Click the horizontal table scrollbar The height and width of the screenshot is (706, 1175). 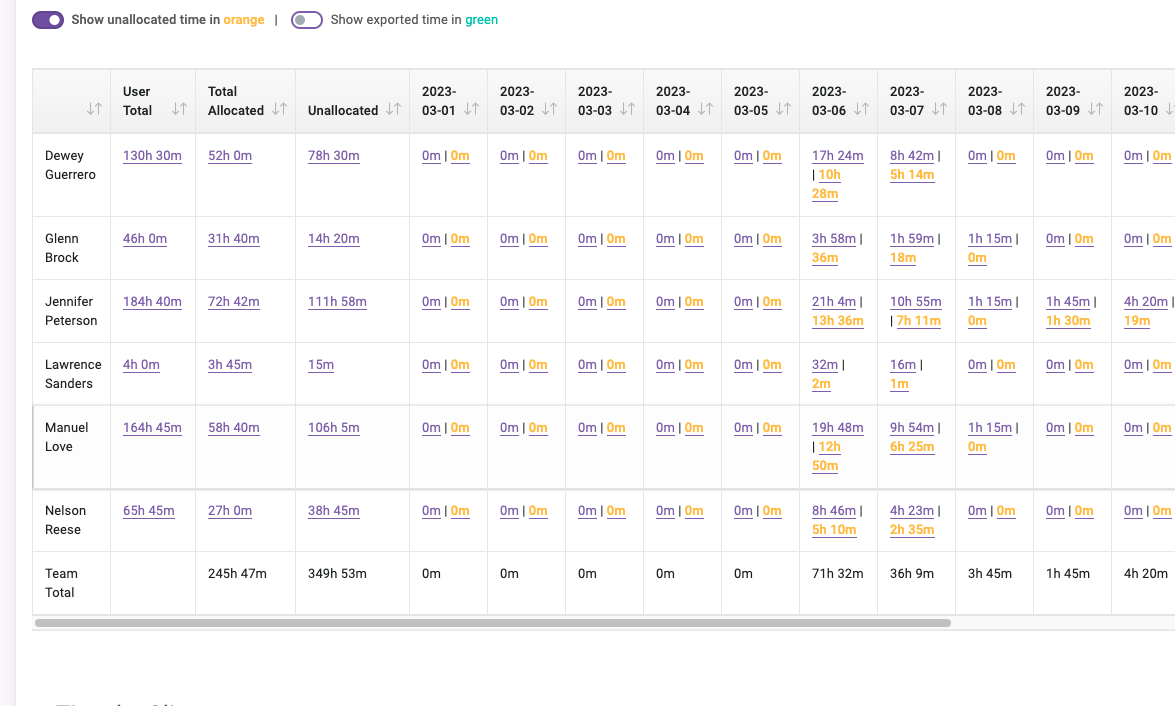[493, 623]
